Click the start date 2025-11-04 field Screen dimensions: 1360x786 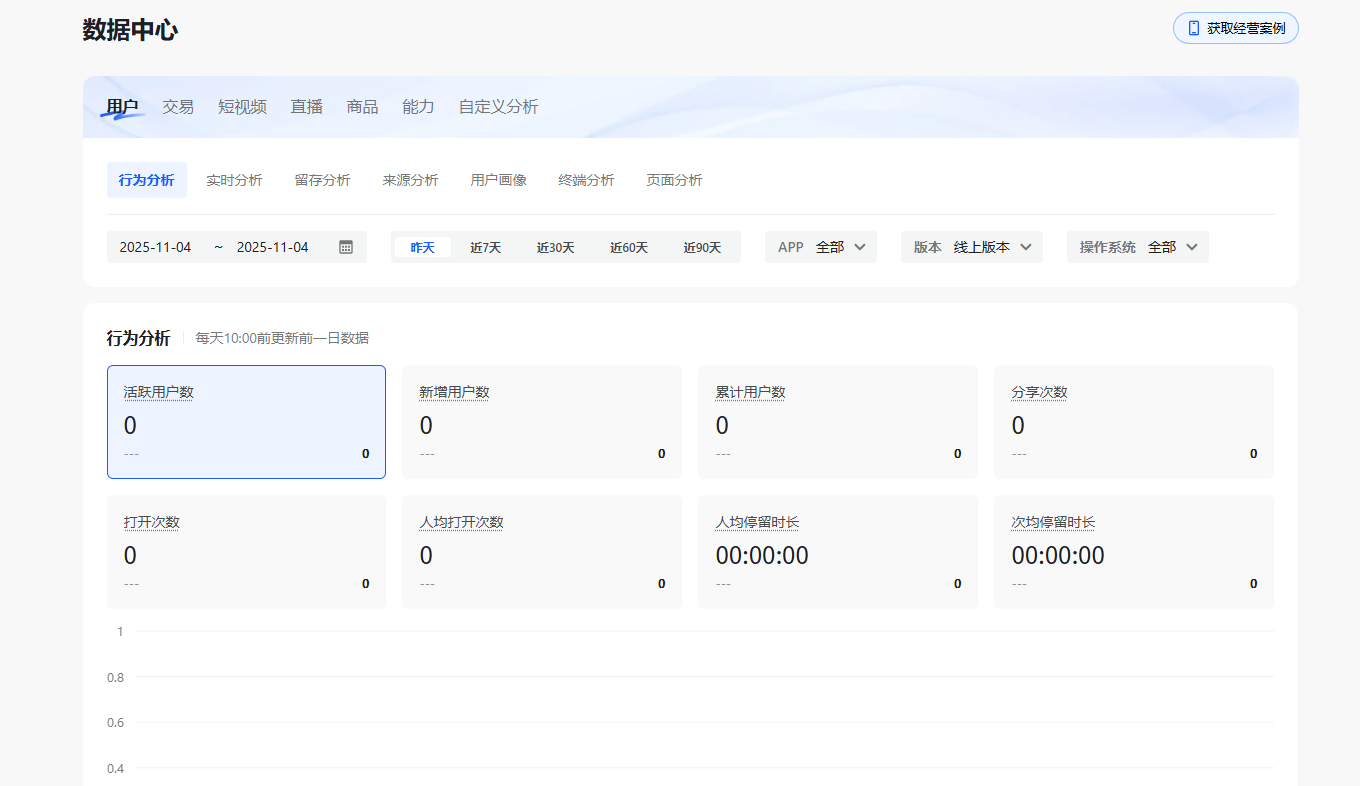pyautogui.click(x=155, y=247)
